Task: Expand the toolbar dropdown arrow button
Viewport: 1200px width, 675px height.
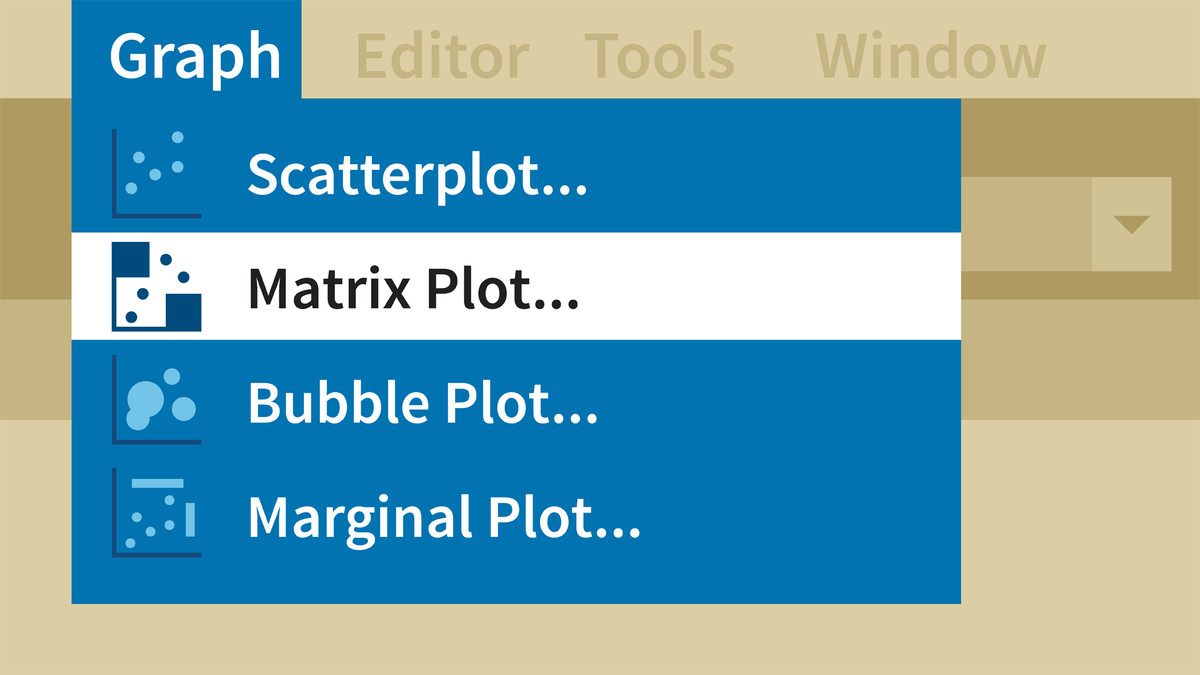Action: [1131, 224]
